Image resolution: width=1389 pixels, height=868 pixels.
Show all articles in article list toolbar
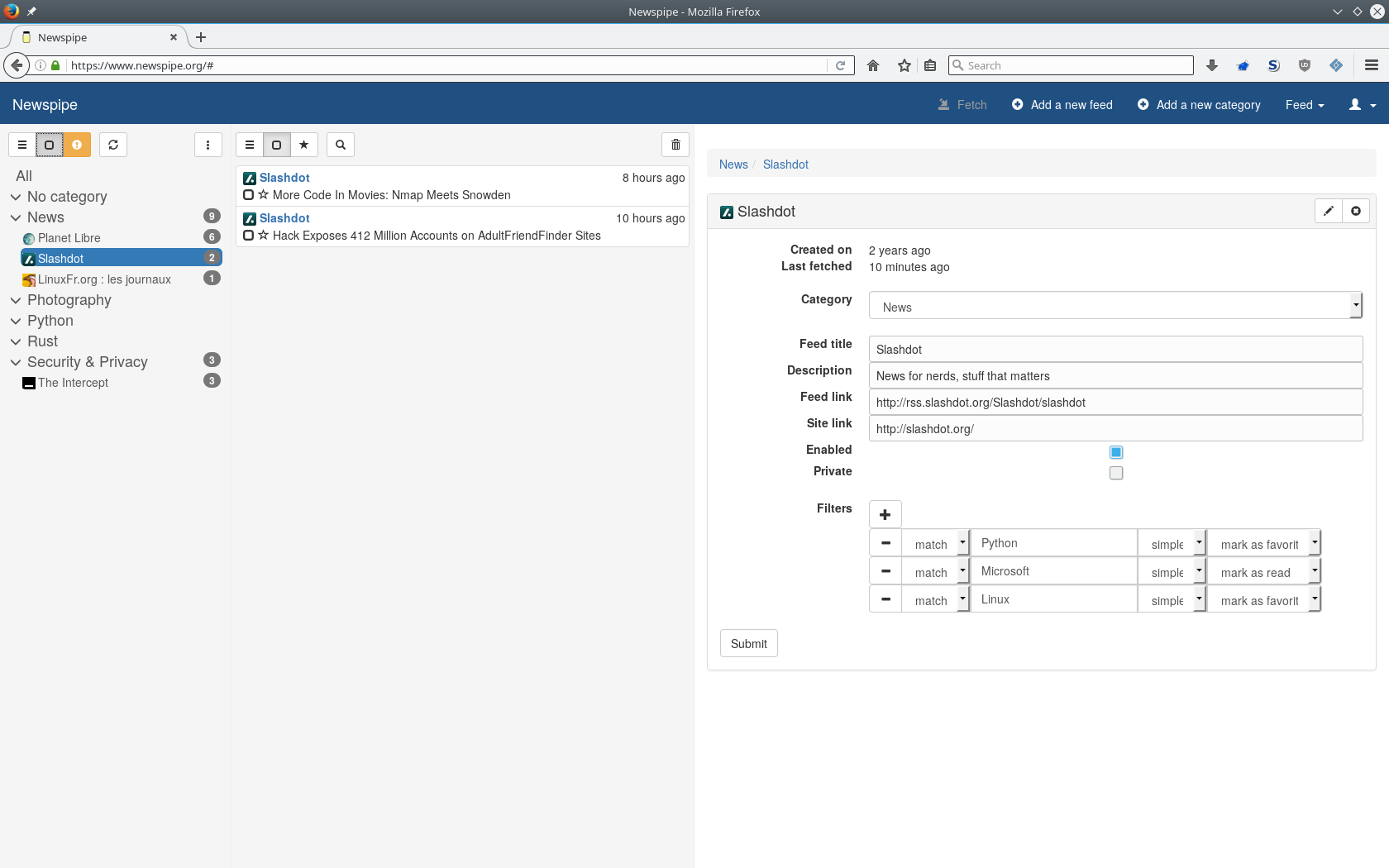(x=250, y=145)
